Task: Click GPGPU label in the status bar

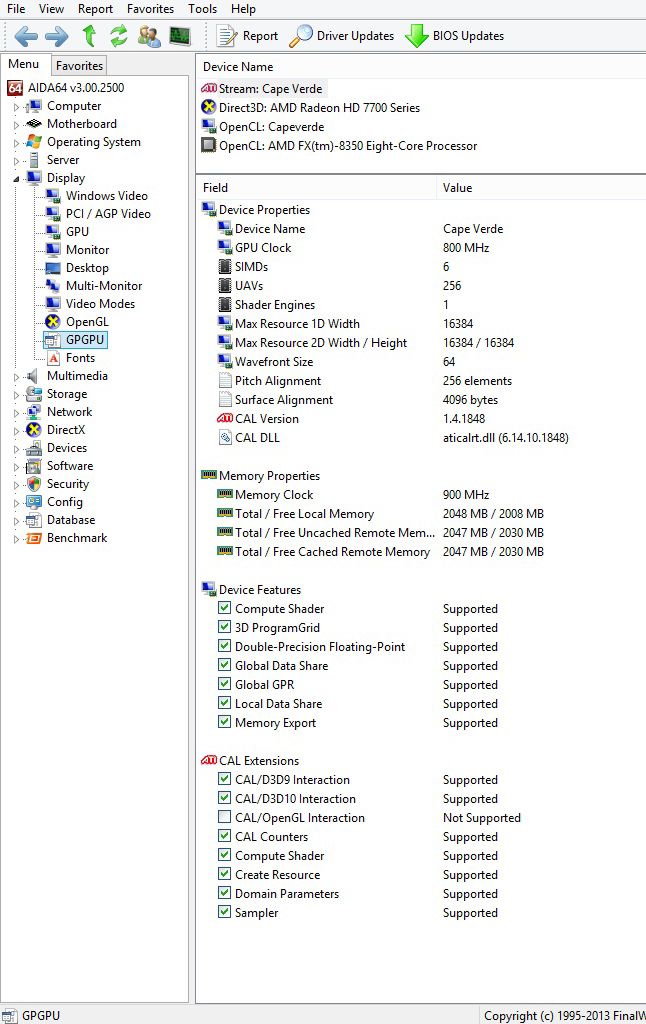Action: tap(40, 1016)
